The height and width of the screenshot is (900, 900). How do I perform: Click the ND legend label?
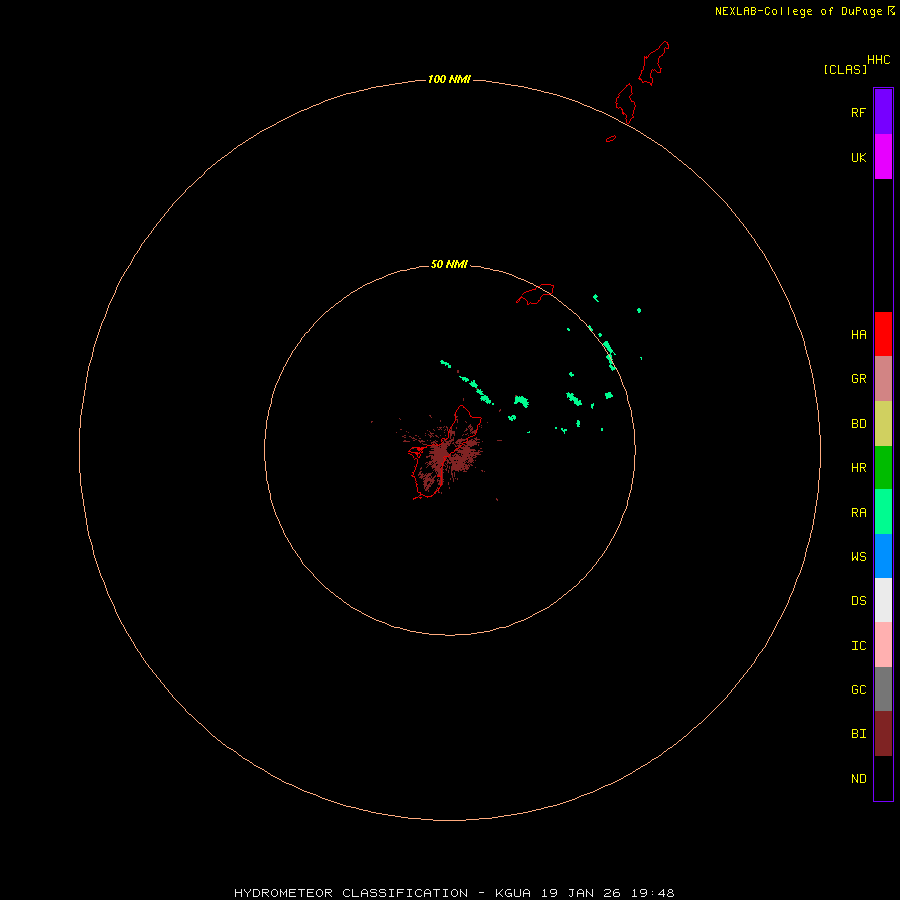pos(858,779)
